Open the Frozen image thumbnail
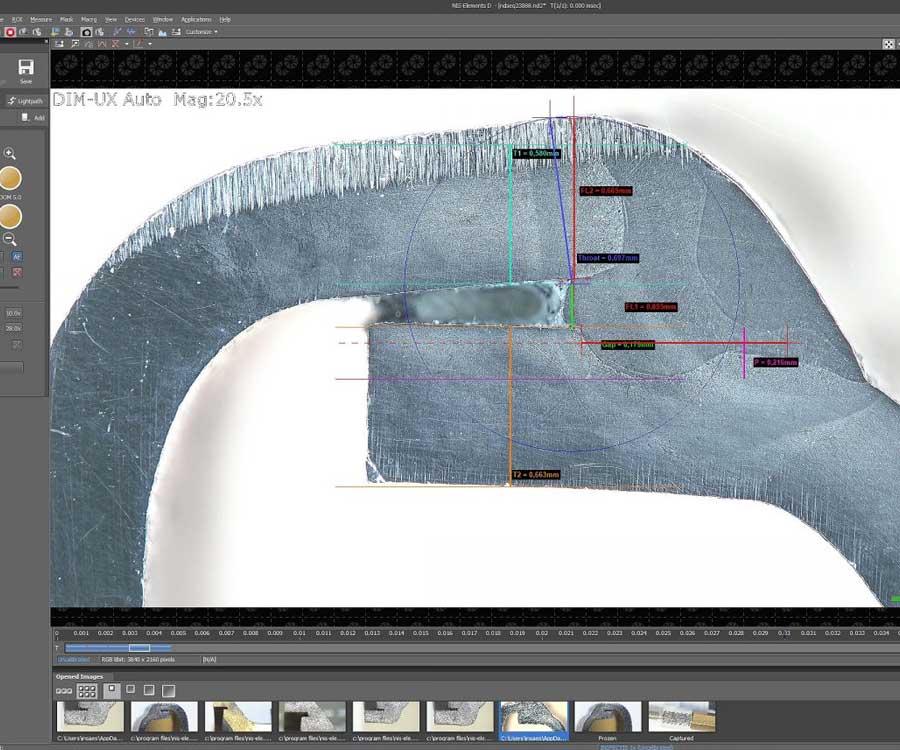 (x=608, y=716)
